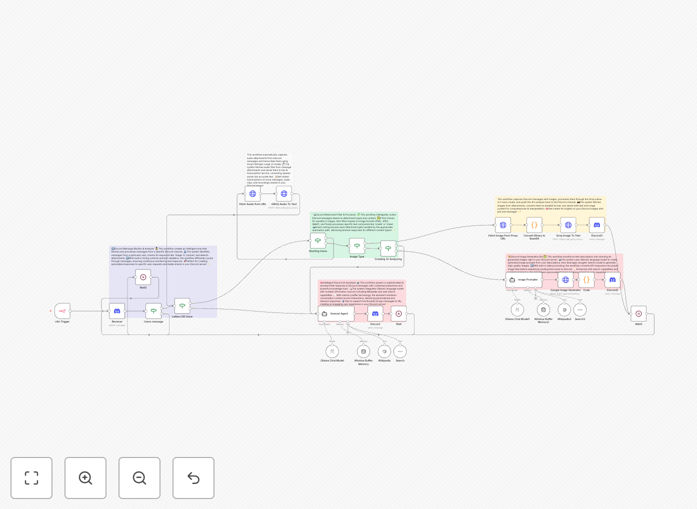Click the white note above Fetch Audio node
The height and width of the screenshot is (509, 697).
(x=268, y=170)
